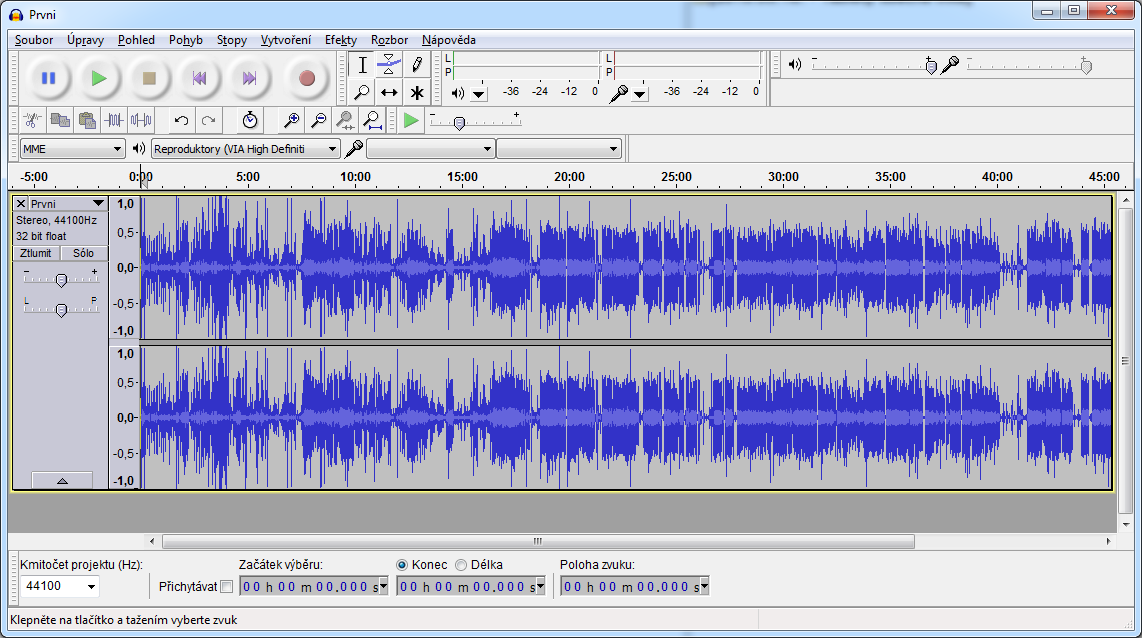Click the Silence audio icon
Screen dimensions: 1142x638
click(x=141, y=120)
